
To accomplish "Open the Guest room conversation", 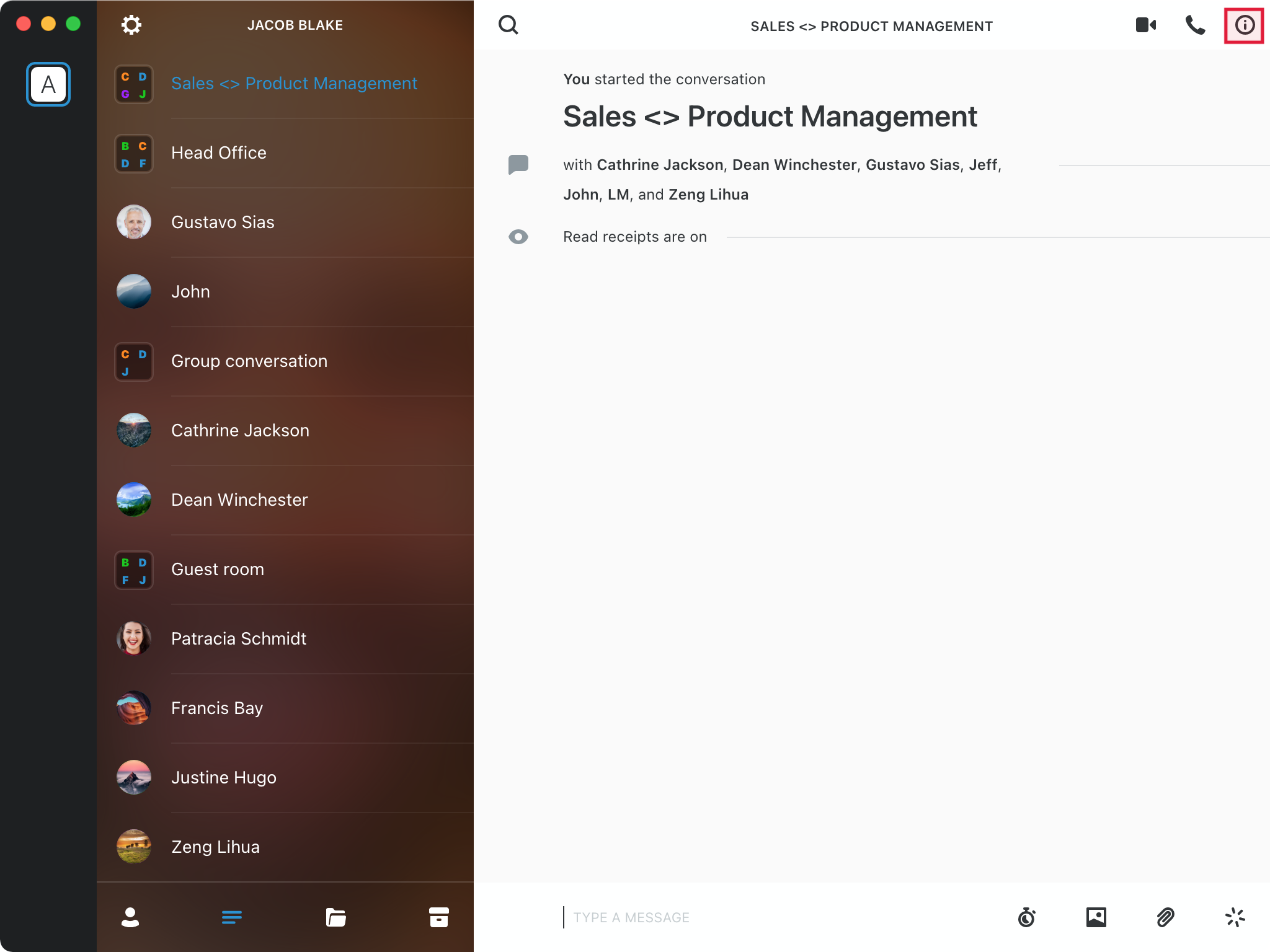I will click(x=285, y=570).
